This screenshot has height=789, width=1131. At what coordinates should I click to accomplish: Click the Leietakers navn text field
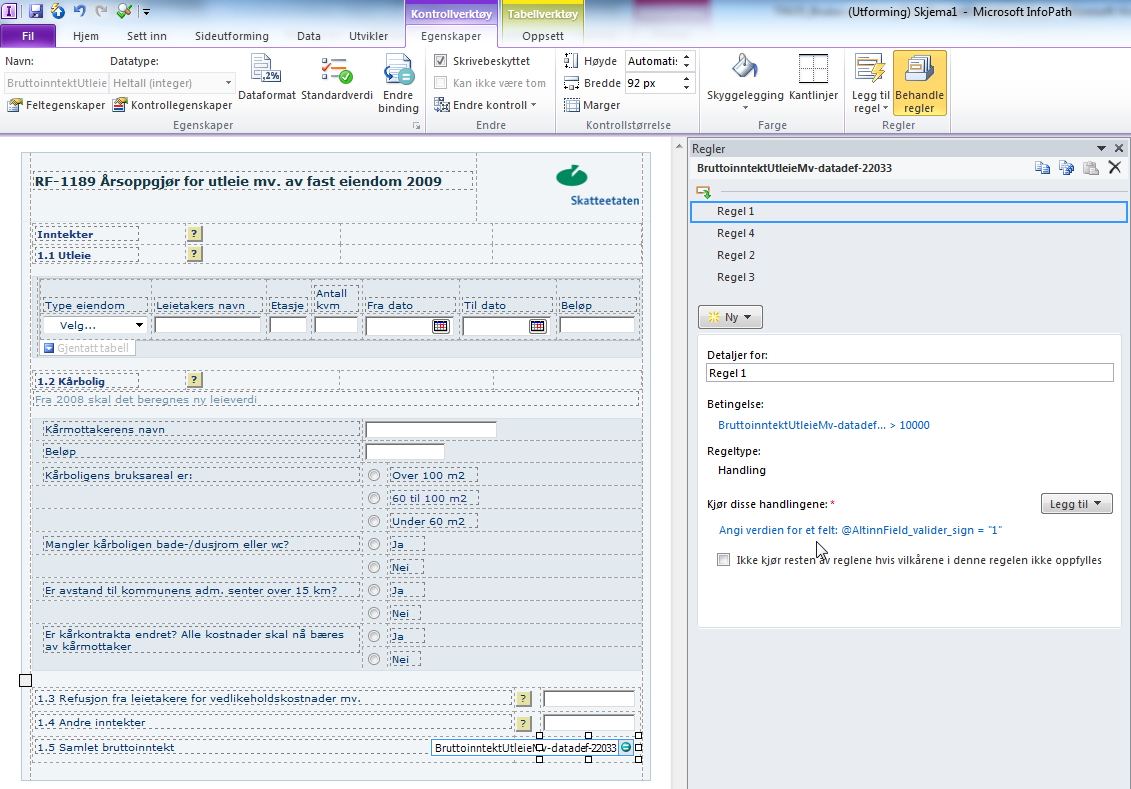point(208,325)
